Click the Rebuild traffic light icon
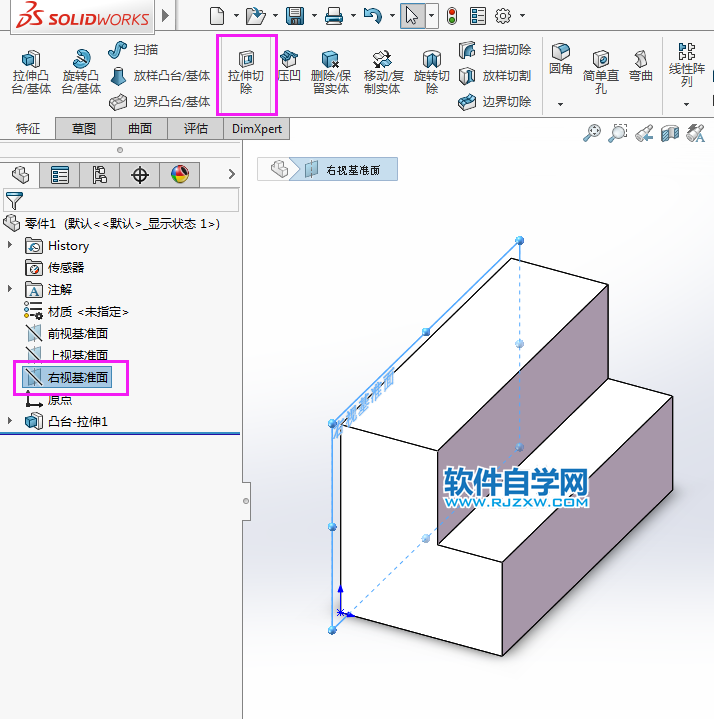This screenshot has height=719, width=714. point(452,16)
